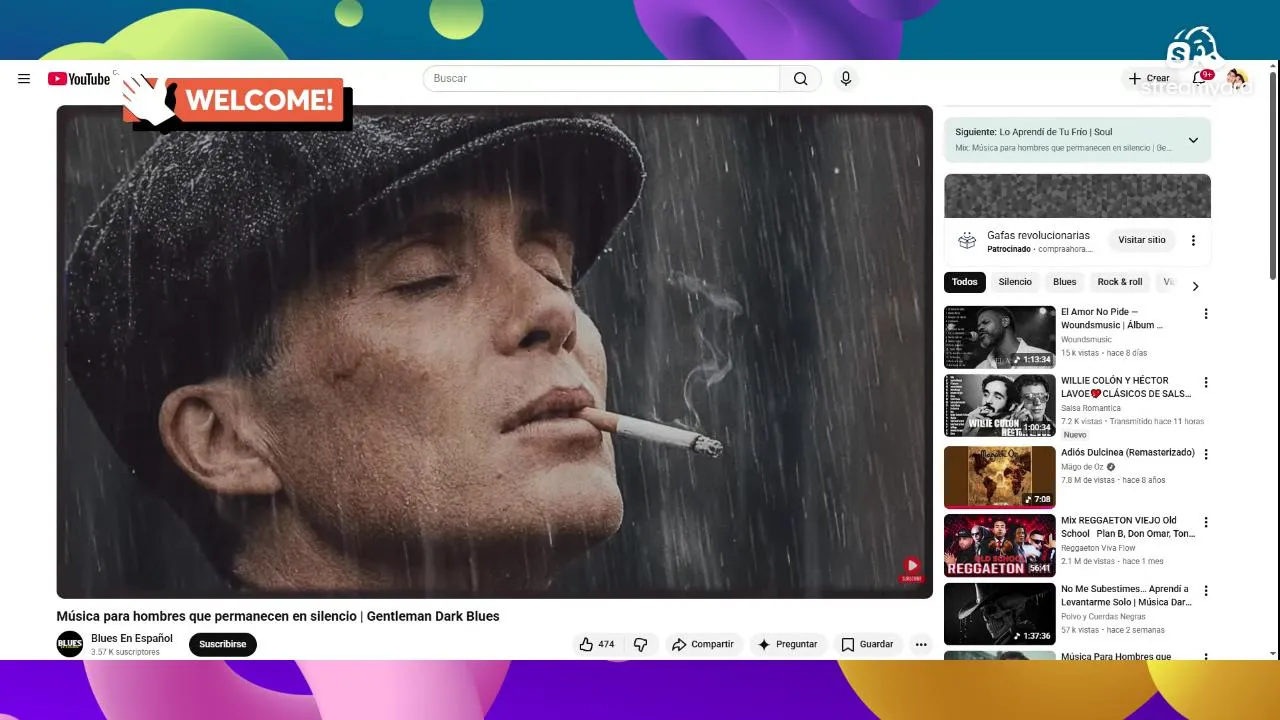Click the Suscribirse button
This screenshot has width=1280, height=720.
point(223,645)
